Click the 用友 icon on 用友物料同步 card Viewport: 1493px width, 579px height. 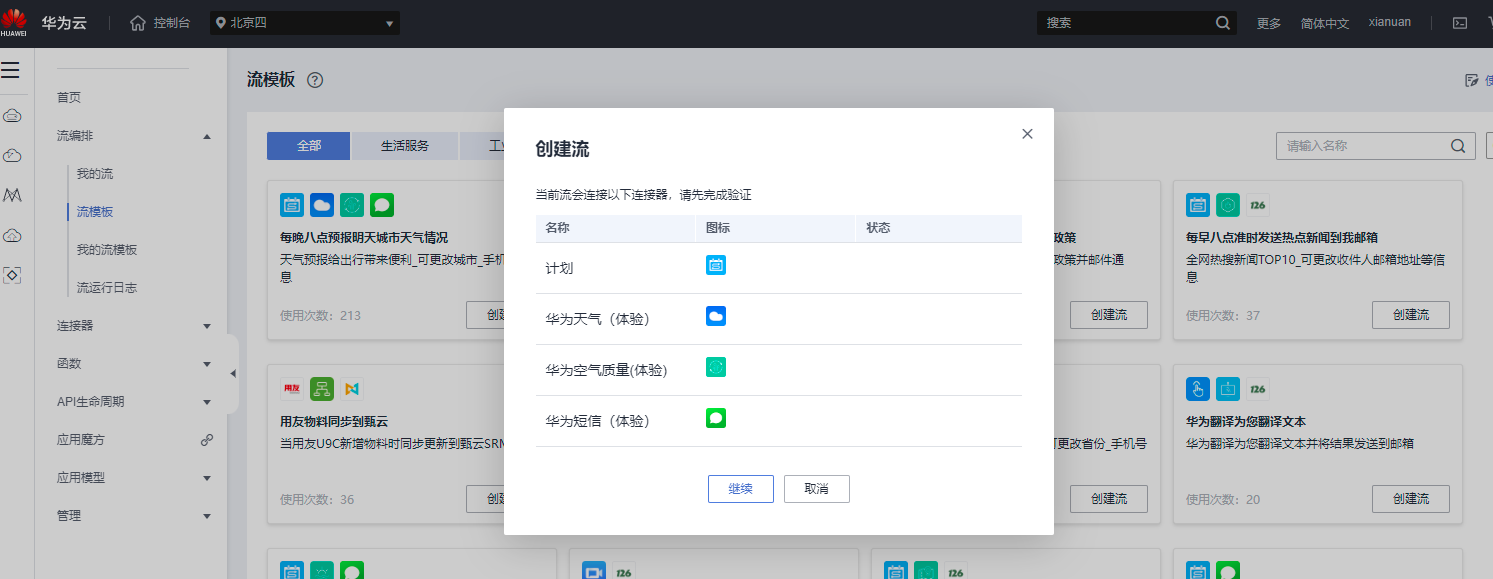pyautogui.click(x=292, y=387)
